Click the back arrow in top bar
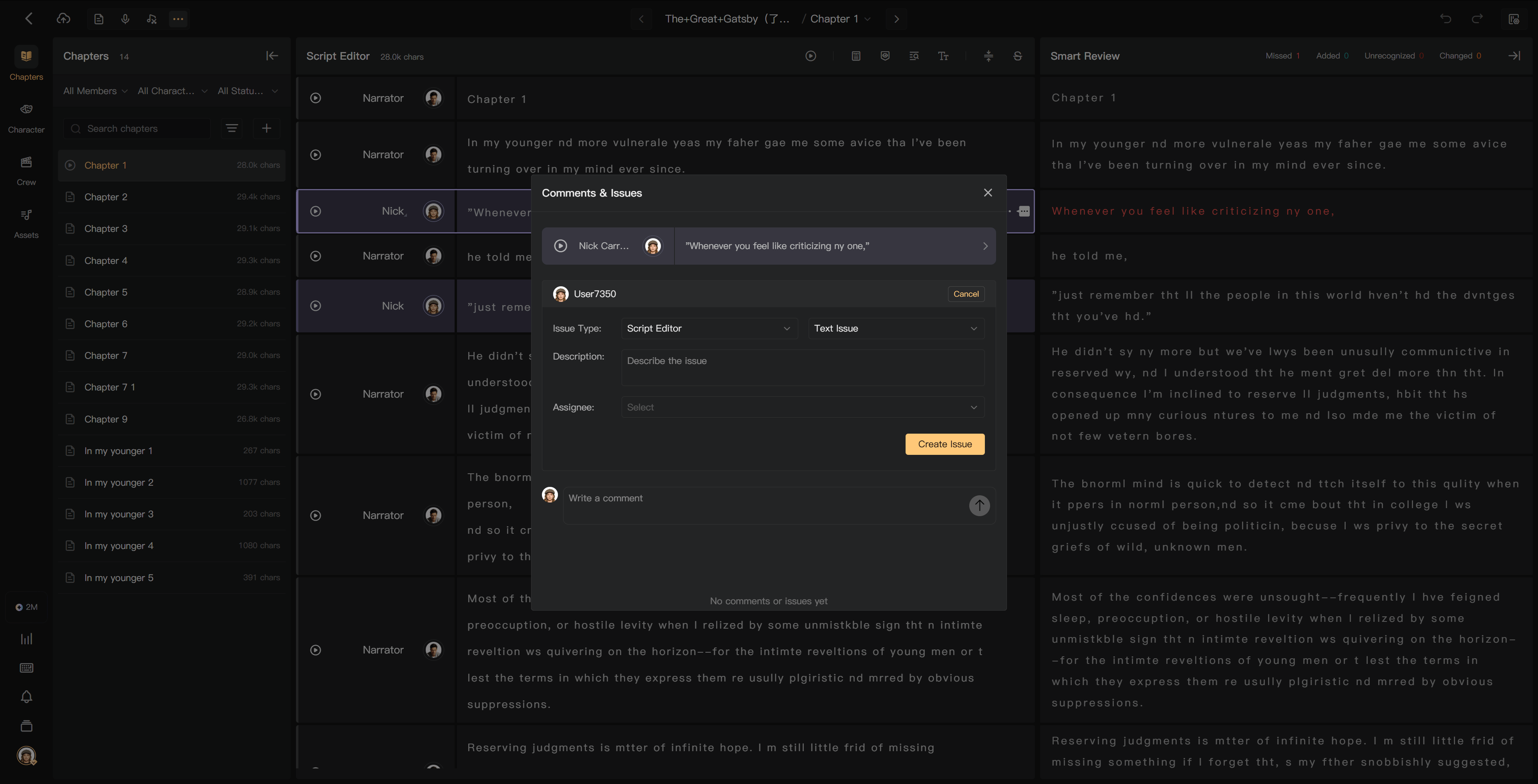Viewport: 1538px width, 784px height. pyautogui.click(x=29, y=18)
